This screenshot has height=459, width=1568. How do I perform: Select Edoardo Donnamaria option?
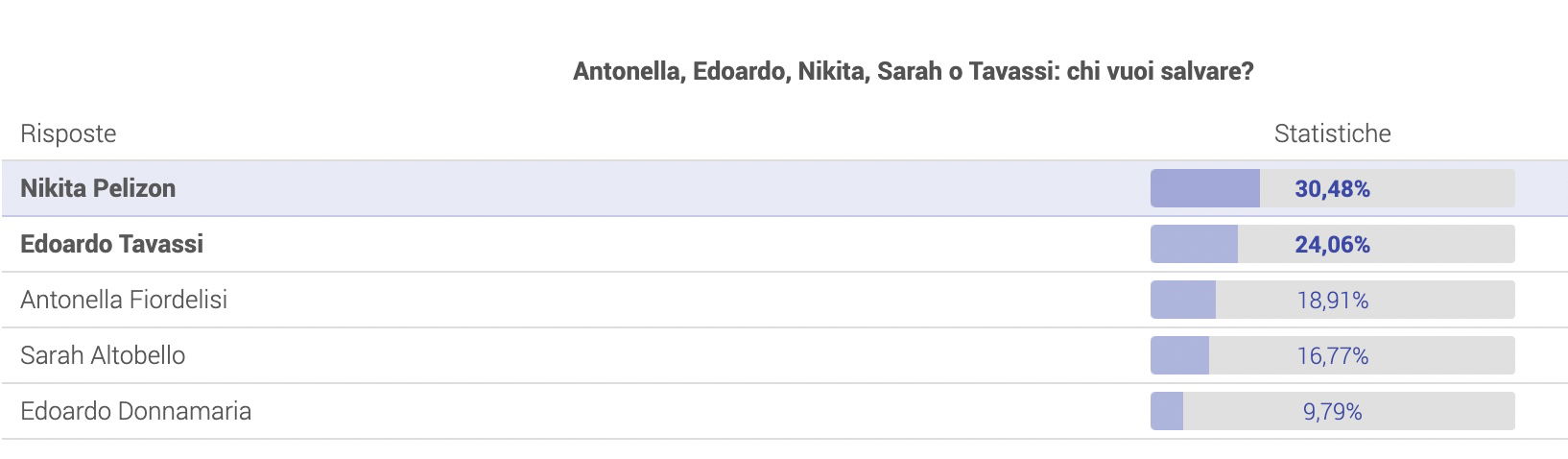point(784,411)
